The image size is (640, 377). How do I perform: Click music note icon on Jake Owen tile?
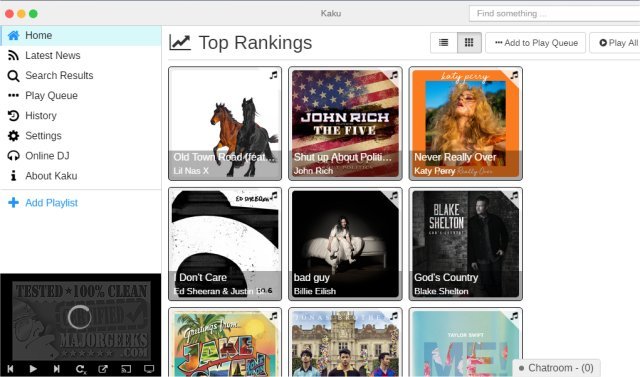[x=273, y=316]
